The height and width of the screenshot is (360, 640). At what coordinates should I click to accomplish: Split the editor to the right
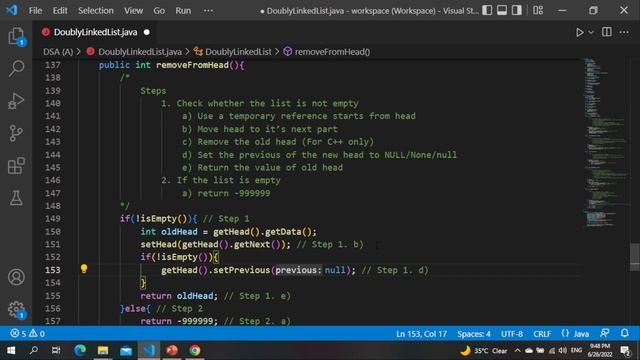pyautogui.click(x=607, y=32)
